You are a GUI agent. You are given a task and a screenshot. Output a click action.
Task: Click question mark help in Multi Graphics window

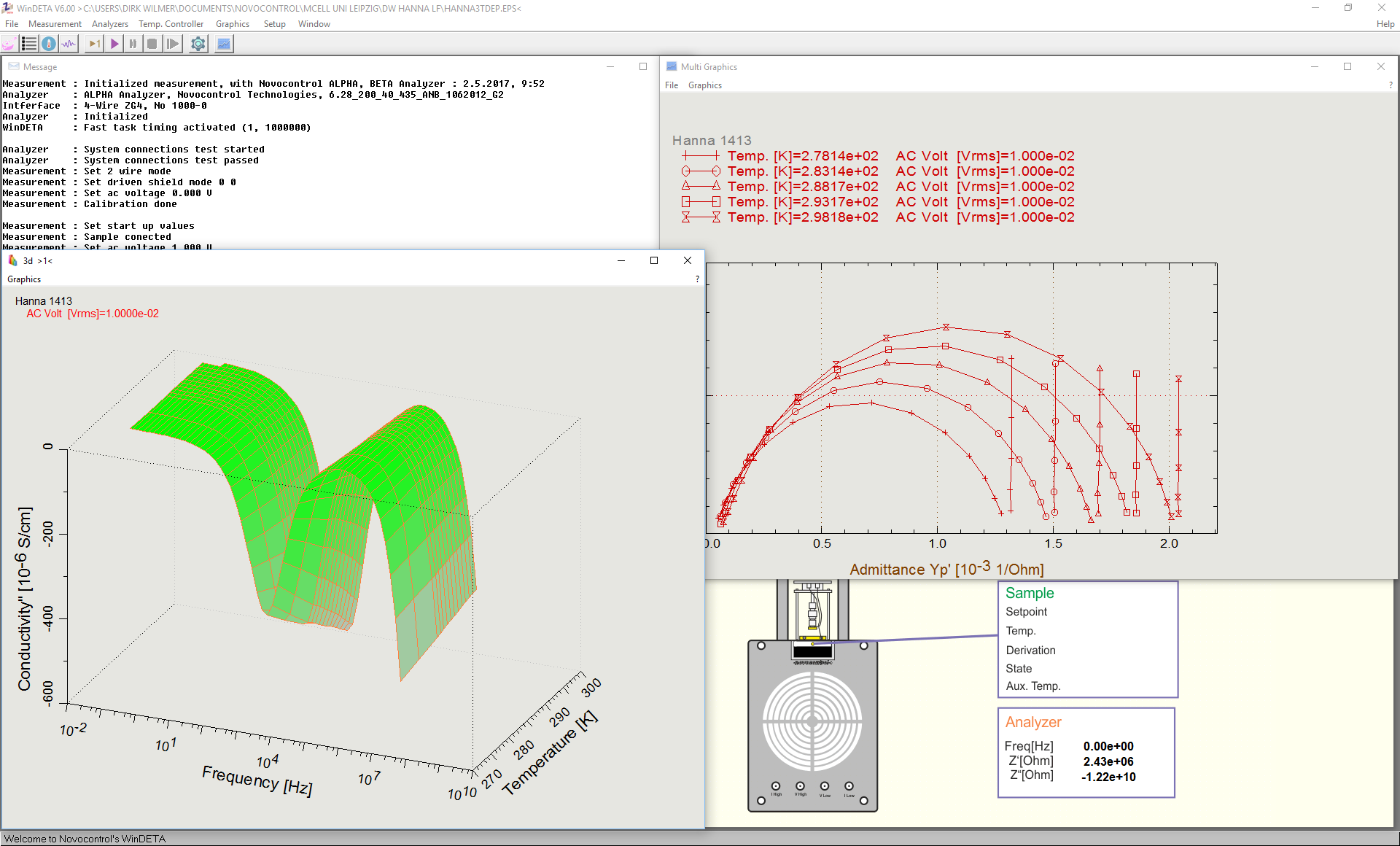click(x=1391, y=85)
